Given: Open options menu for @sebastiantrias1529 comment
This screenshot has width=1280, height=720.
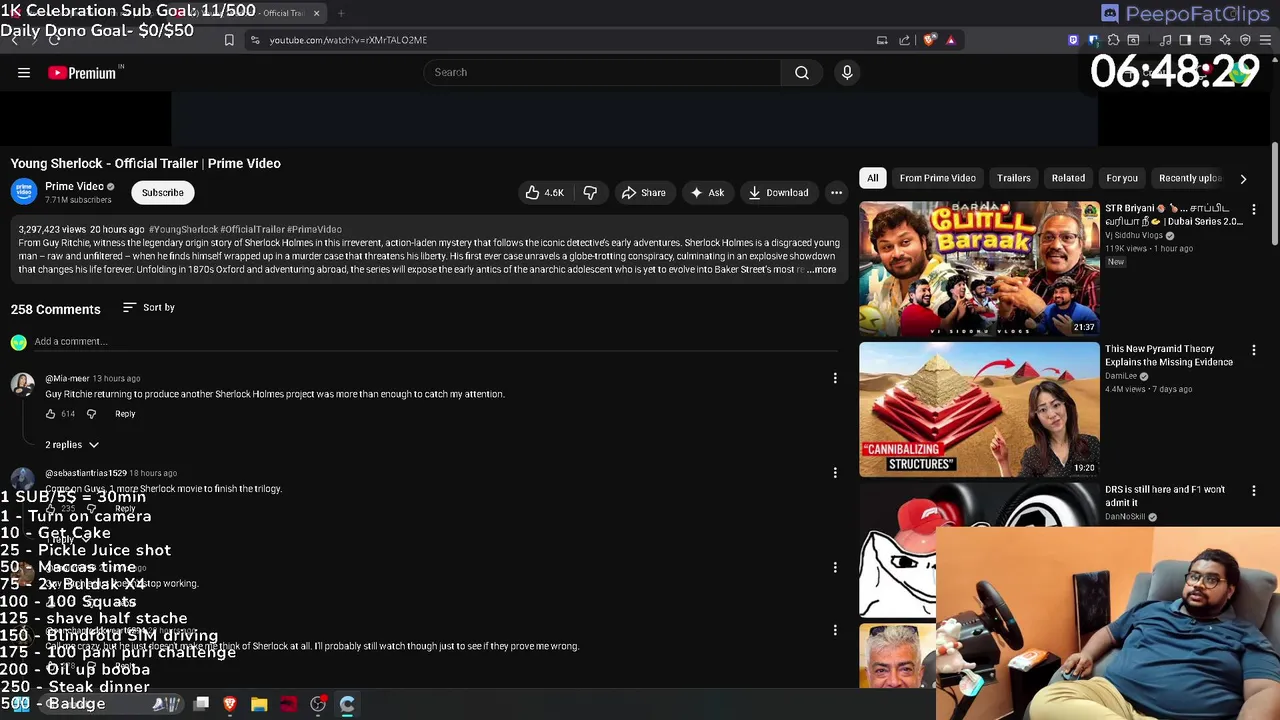Looking at the screenshot, I should [835, 472].
